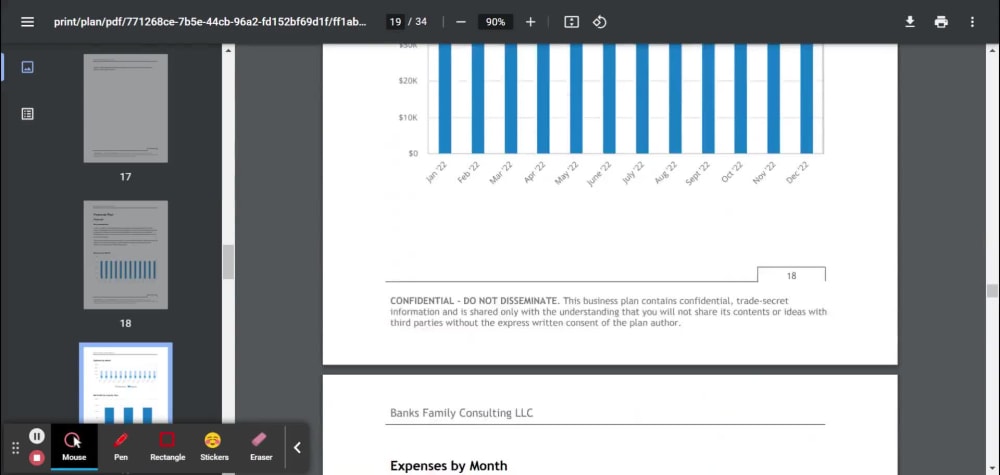Click the thumbnail panel scroll up arrow
The image size is (1000, 475).
point(228,50)
